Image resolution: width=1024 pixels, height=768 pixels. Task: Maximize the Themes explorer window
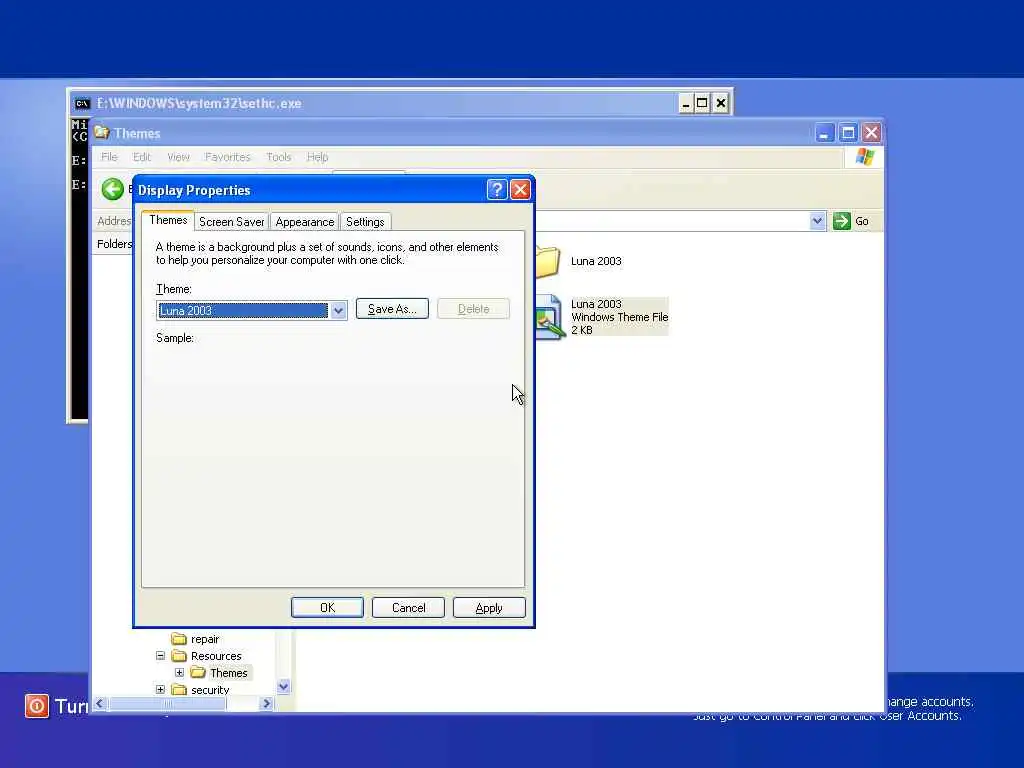tap(848, 133)
